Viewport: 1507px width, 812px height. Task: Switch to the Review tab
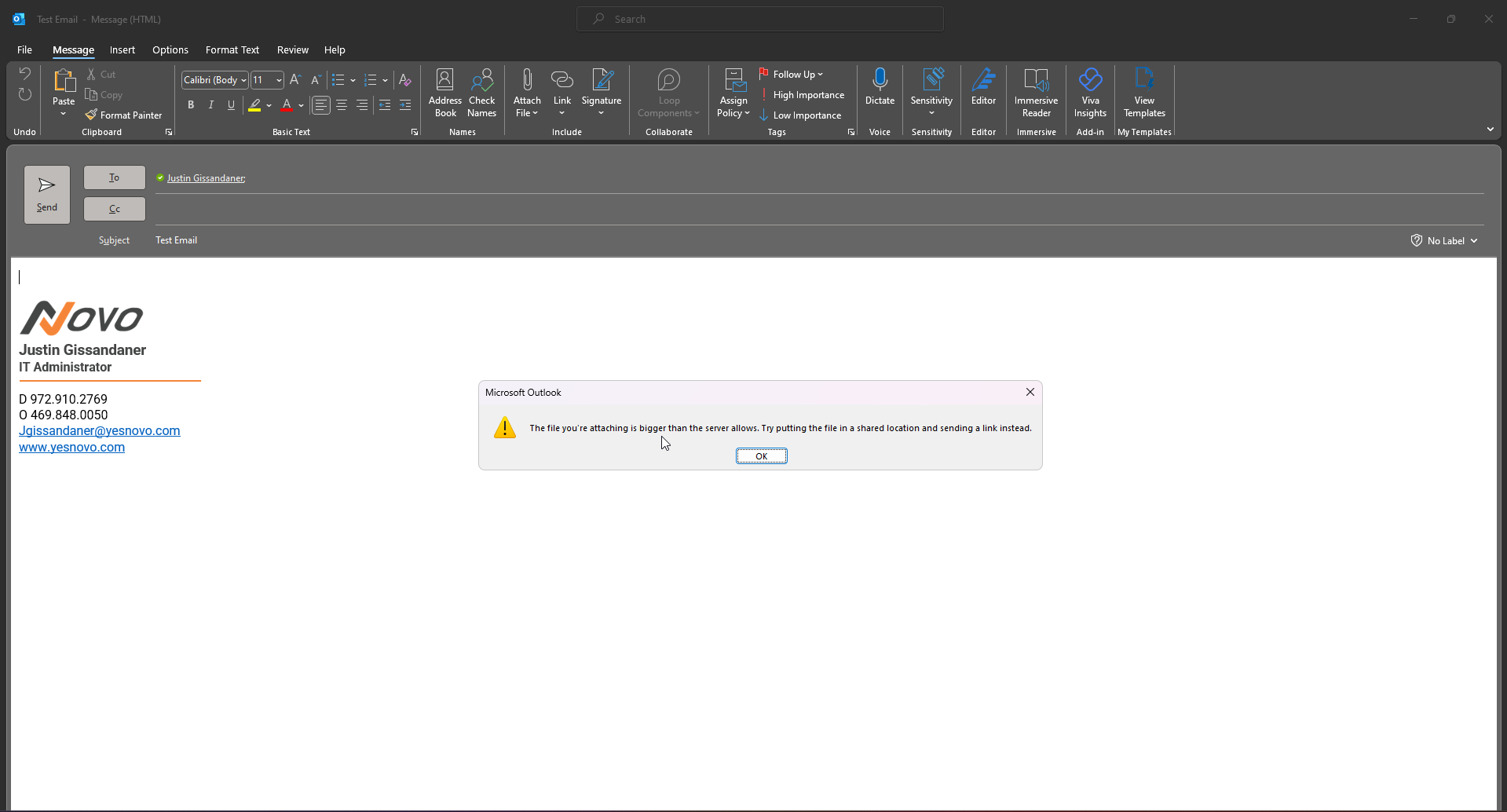pos(293,49)
